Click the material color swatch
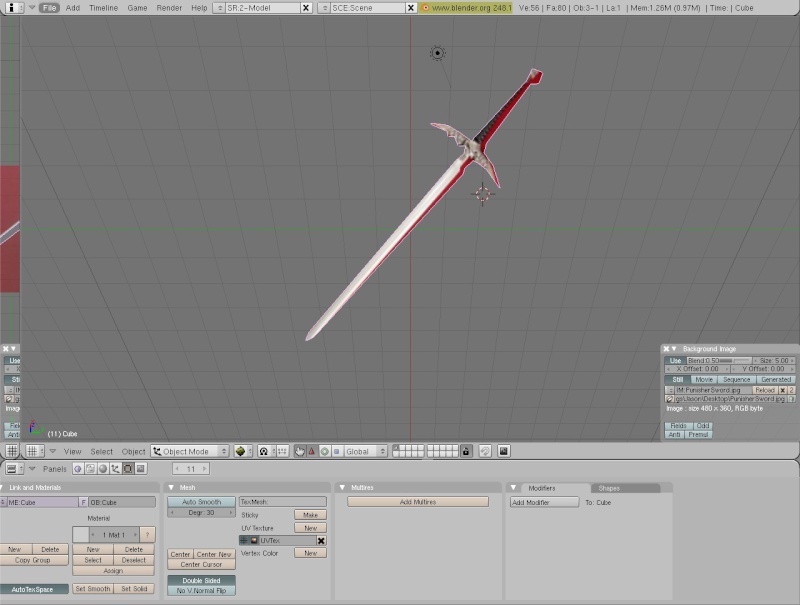The height and width of the screenshot is (605, 800). pyautogui.click(x=81, y=535)
